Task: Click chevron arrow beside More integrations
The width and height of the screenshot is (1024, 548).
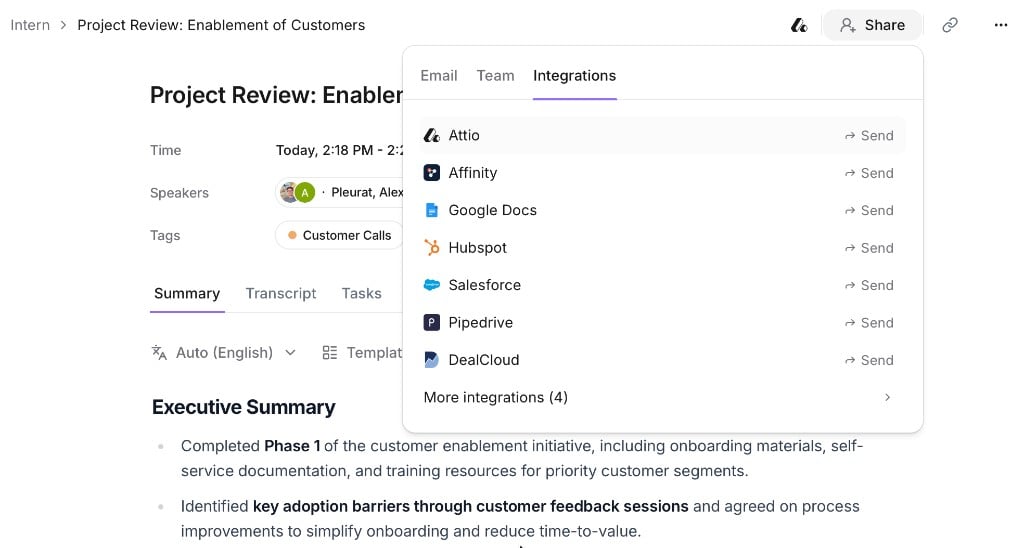Action: click(887, 397)
